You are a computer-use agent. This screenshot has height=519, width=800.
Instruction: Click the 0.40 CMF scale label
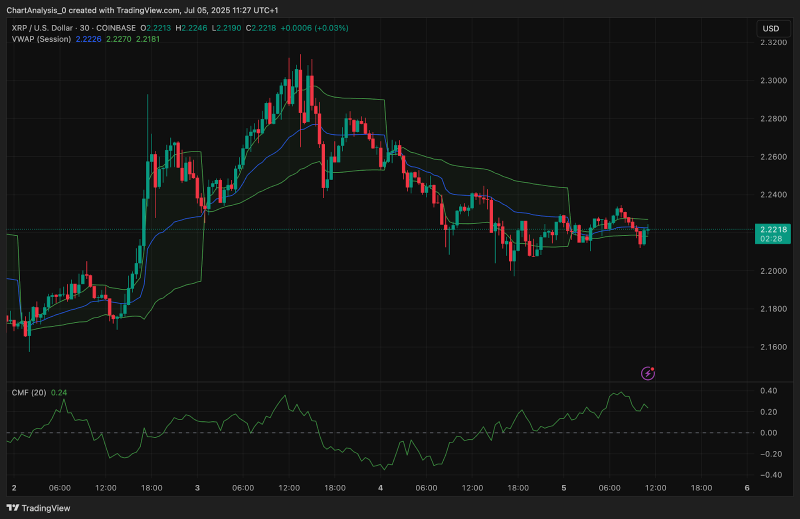point(769,391)
